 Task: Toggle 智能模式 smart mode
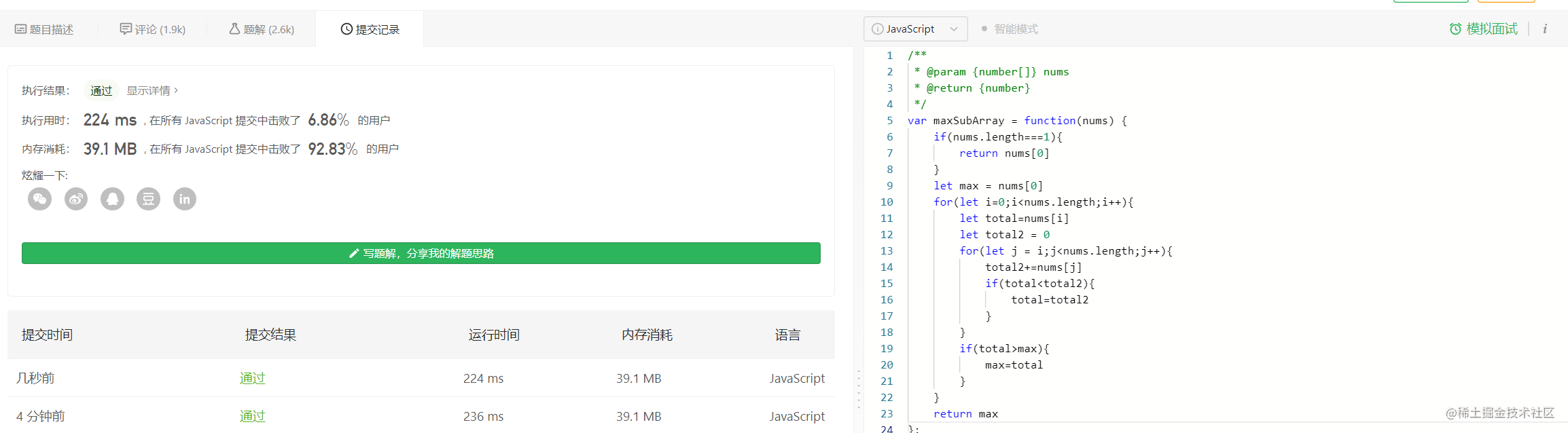tap(1010, 29)
